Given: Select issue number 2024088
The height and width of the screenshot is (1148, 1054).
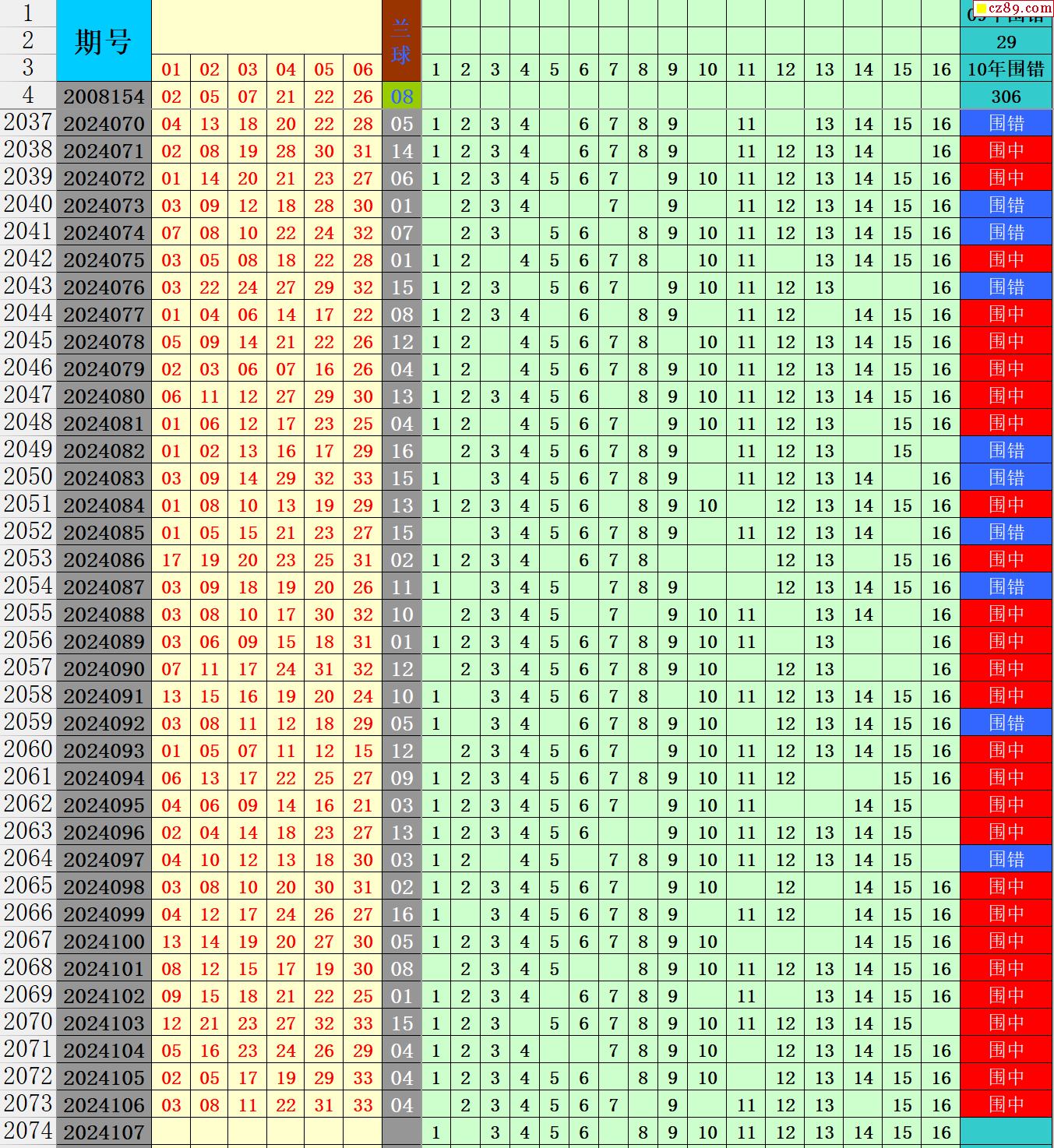Looking at the screenshot, I should [104, 614].
